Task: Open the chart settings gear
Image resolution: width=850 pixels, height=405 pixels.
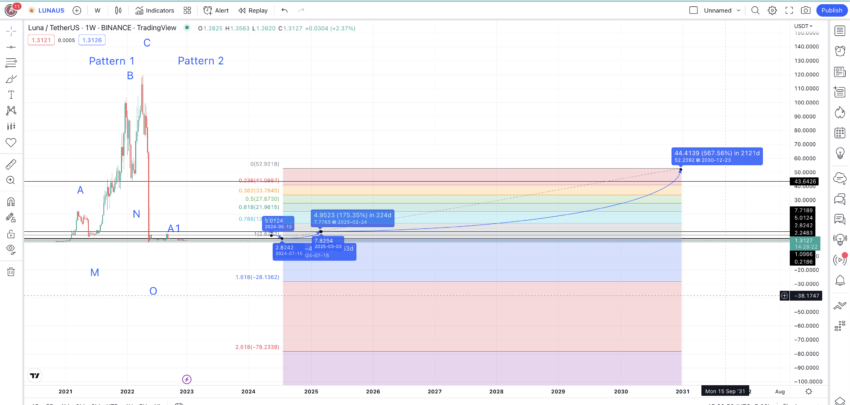Action: point(772,10)
